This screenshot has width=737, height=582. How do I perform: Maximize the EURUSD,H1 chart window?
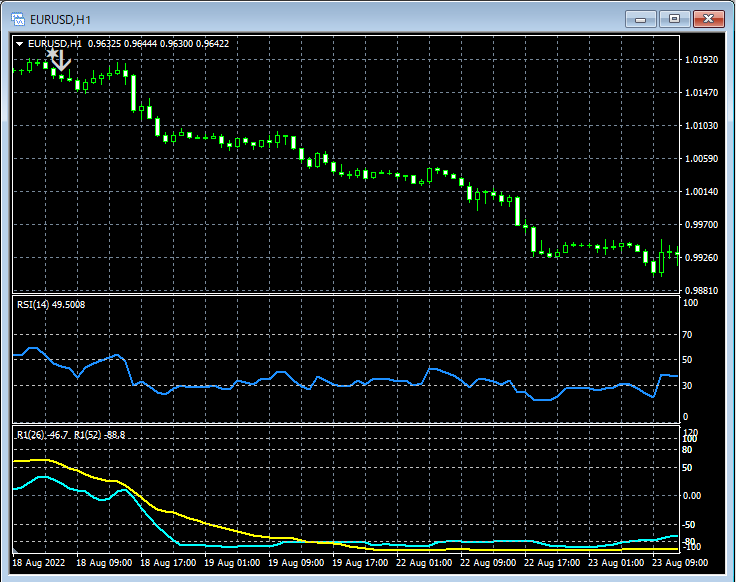click(675, 18)
